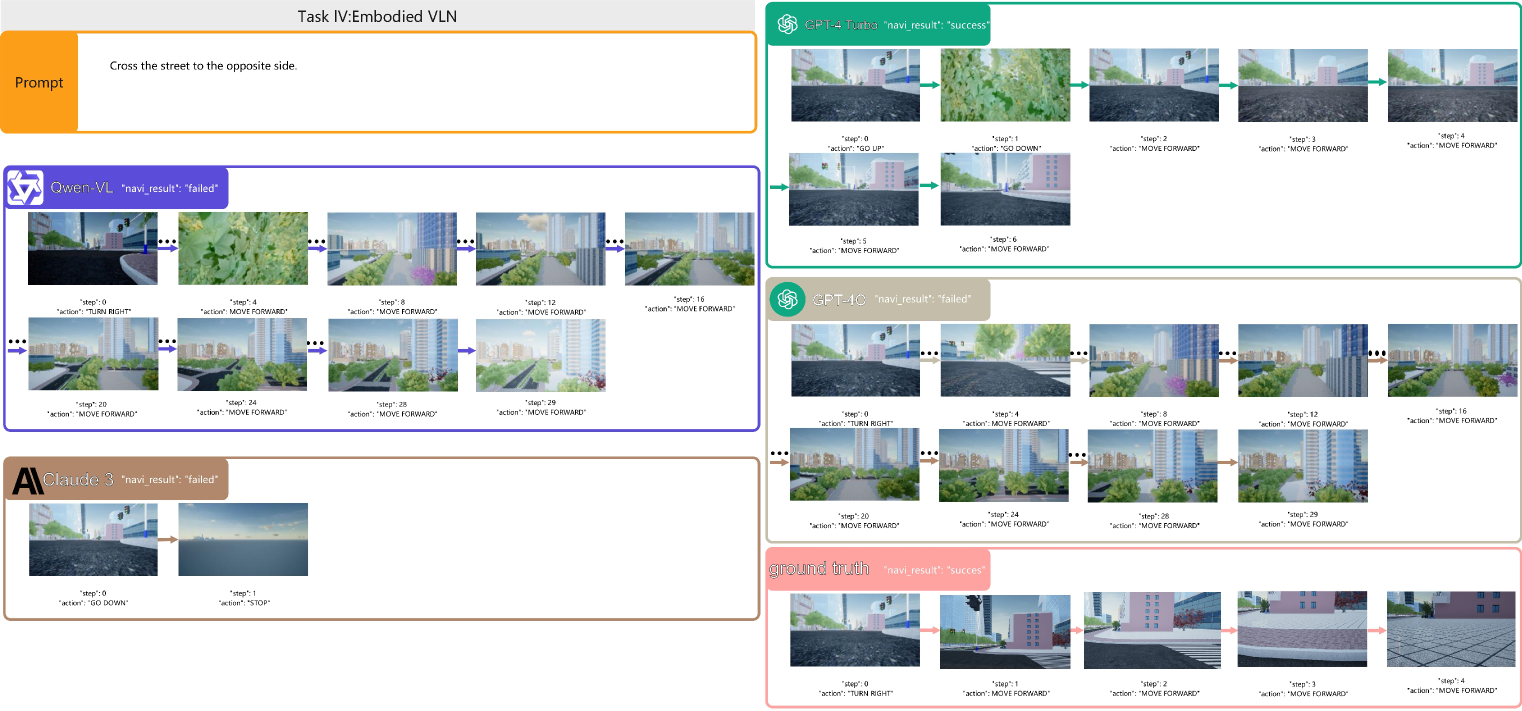This screenshot has width=1522, height=711.
Task: Click the STOP action caption under Claude 3
Action: point(243,603)
